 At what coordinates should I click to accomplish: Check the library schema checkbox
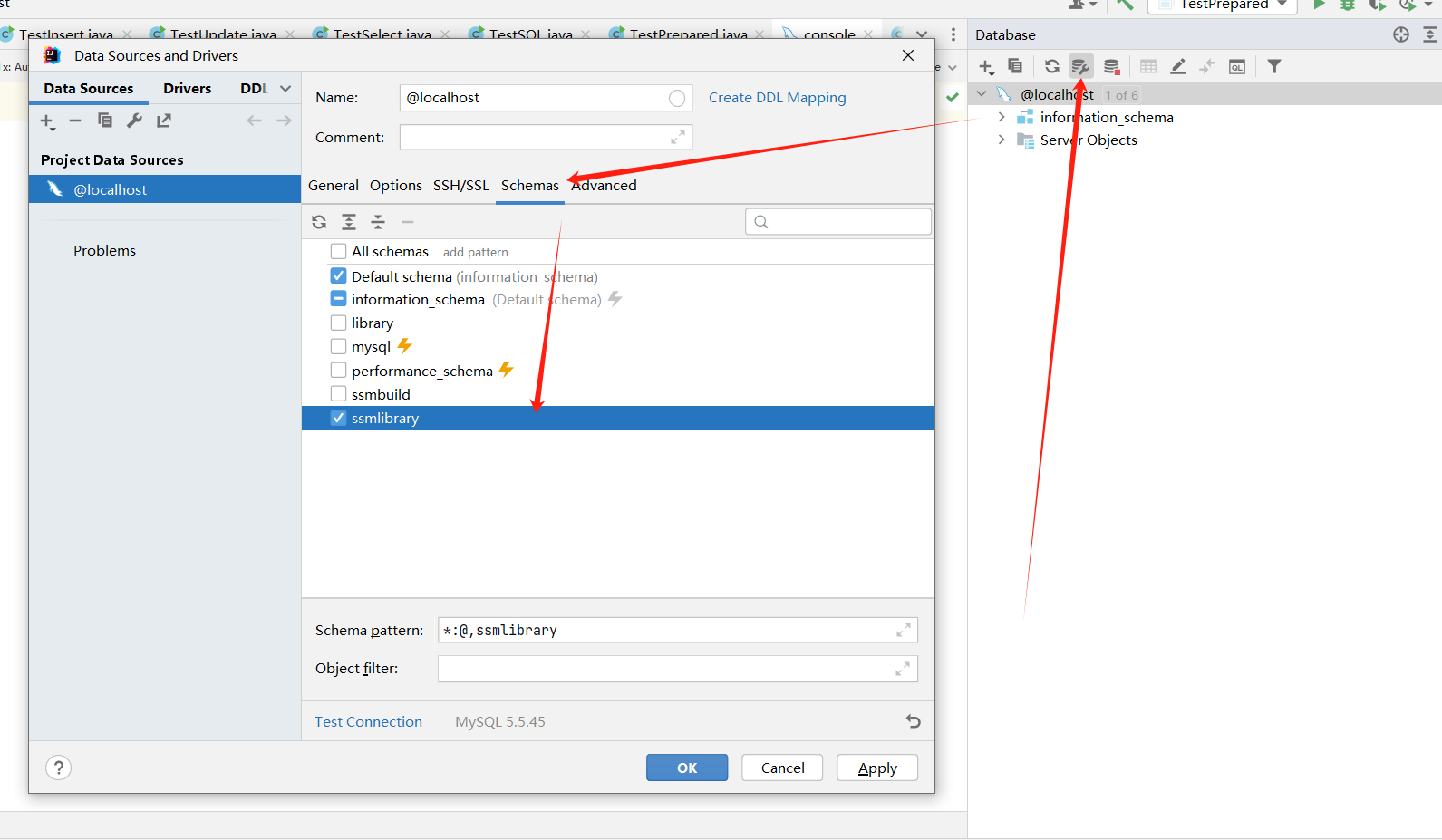pos(338,323)
